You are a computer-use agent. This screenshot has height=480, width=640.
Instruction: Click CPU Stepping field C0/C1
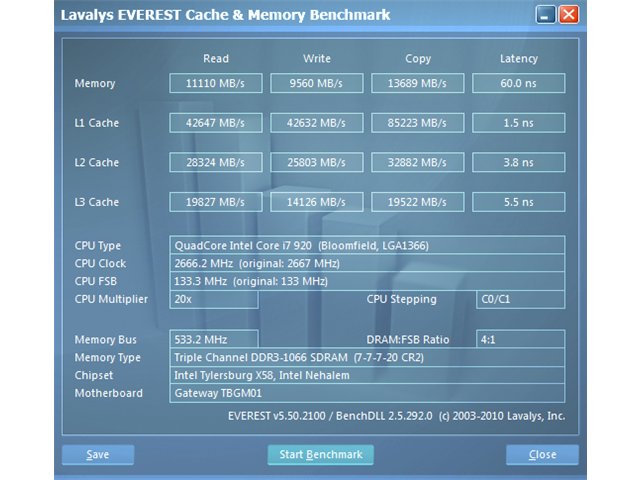click(x=520, y=299)
